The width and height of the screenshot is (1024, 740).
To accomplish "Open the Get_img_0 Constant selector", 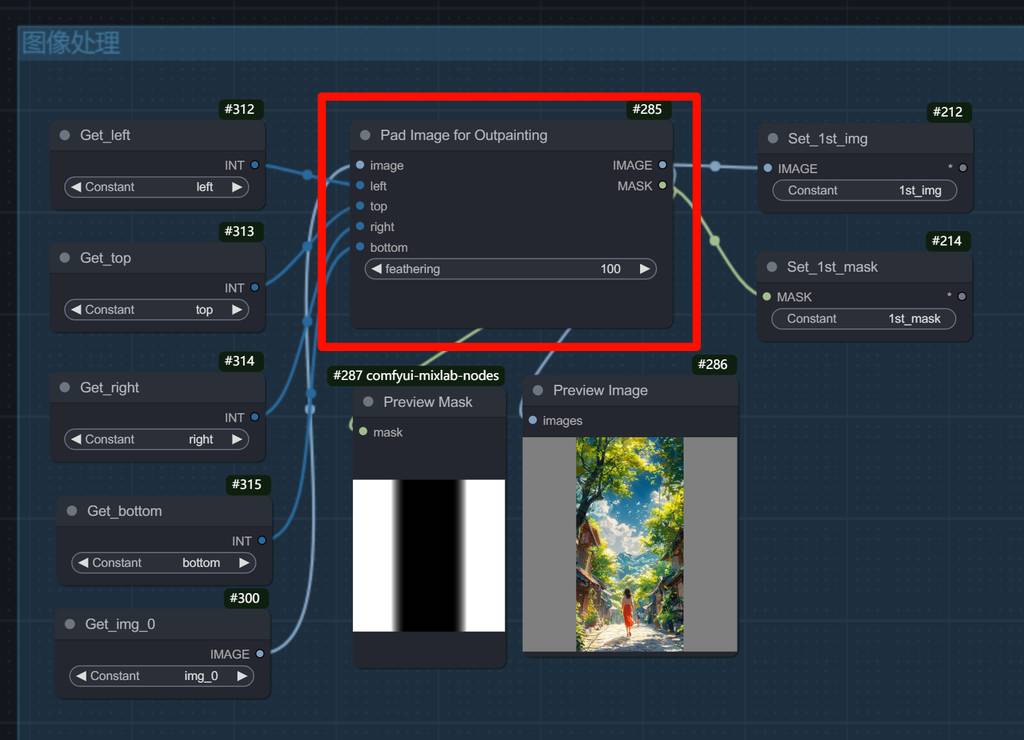I will point(161,676).
